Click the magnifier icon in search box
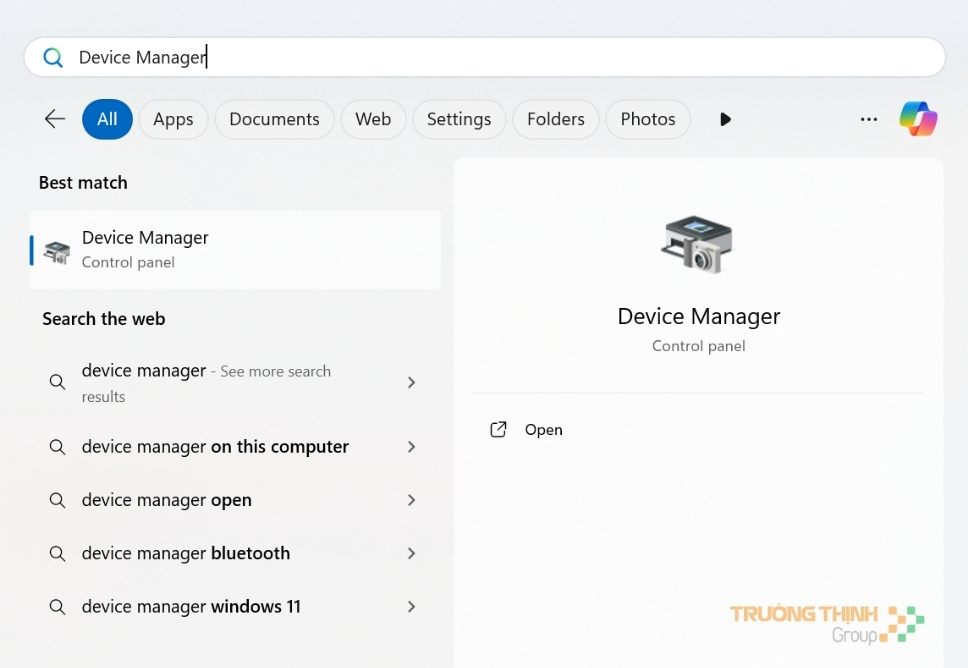The width and height of the screenshot is (968, 668). coord(53,58)
